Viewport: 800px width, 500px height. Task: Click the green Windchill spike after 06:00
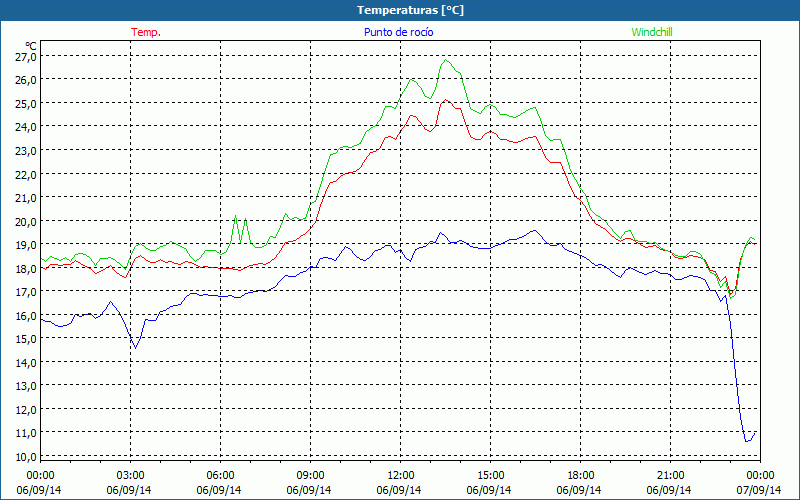pos(236,216)
